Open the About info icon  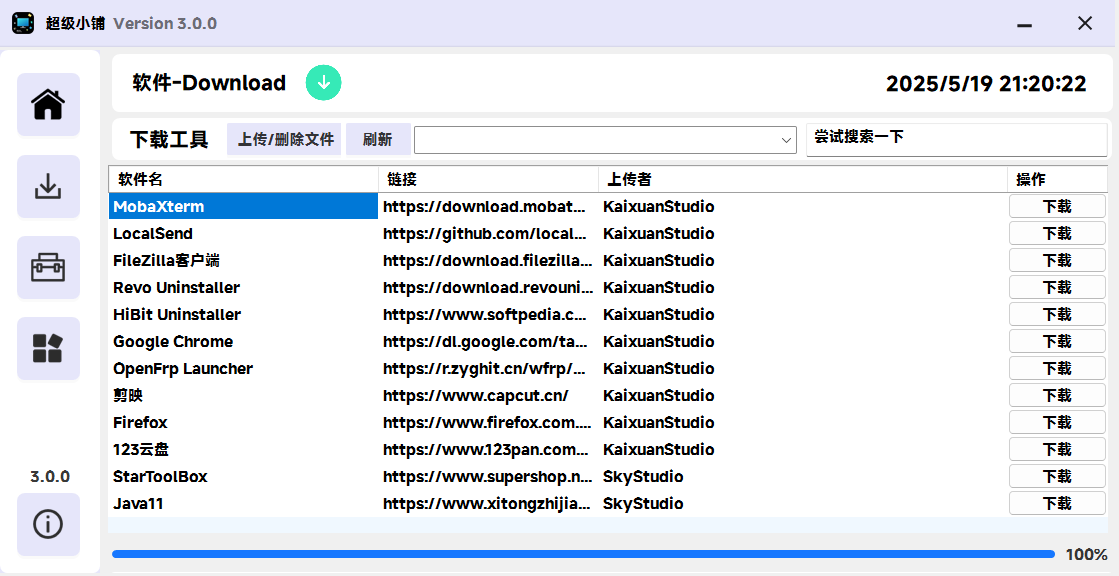point(49,525)
